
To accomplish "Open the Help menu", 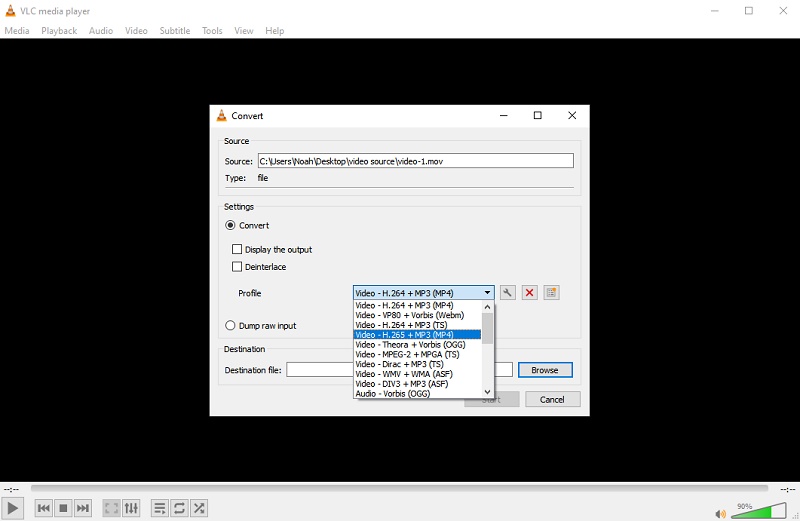I will (x=274, y=31).
